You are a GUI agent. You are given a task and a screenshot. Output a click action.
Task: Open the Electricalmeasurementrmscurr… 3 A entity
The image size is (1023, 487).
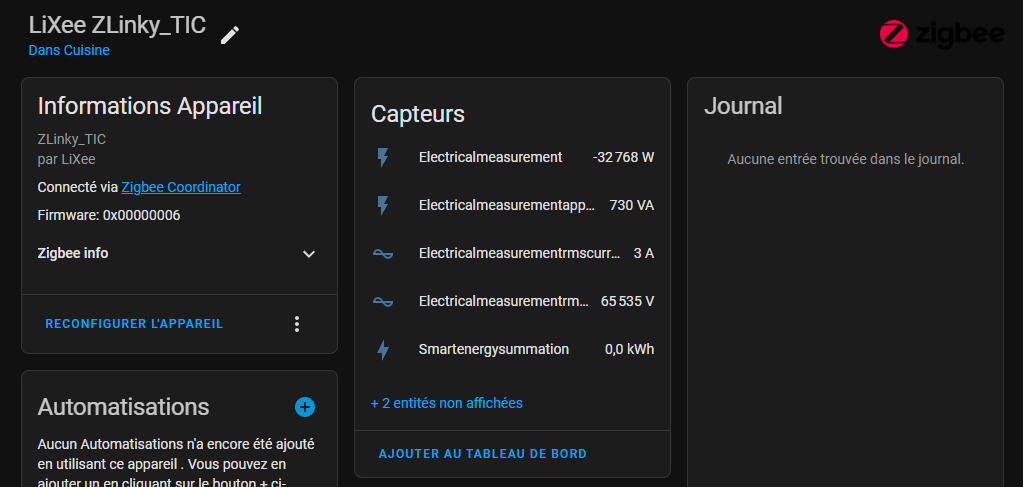(512, 253)
